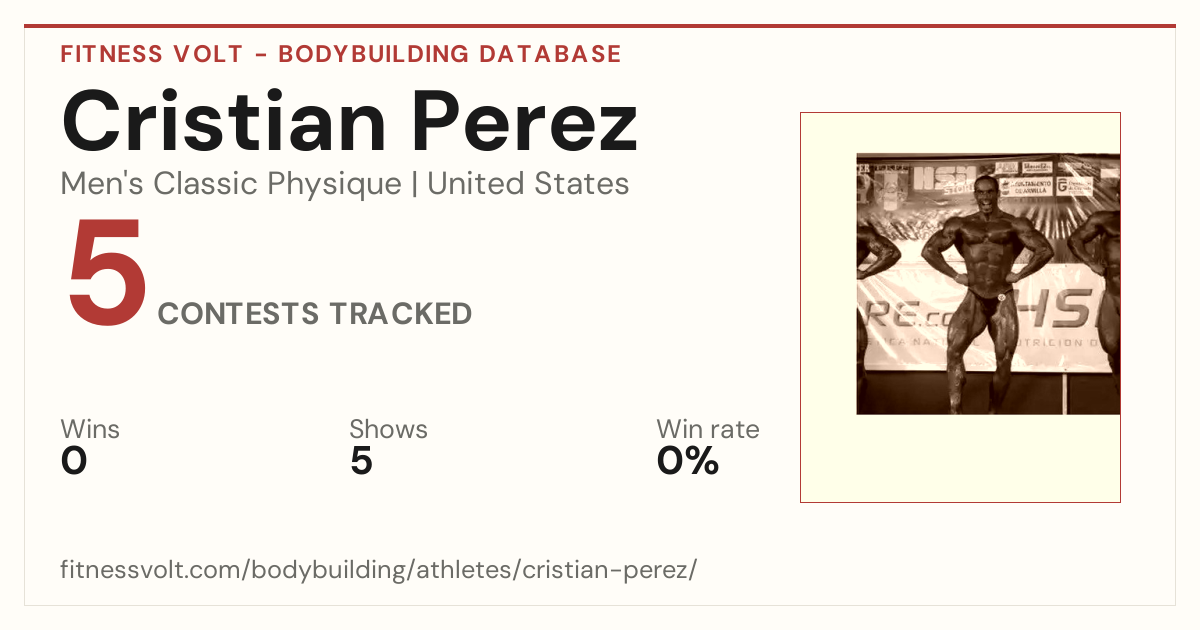1200x630 pixels.
Task: Click the Cristian Perez name heading
Action: point(349,121)
